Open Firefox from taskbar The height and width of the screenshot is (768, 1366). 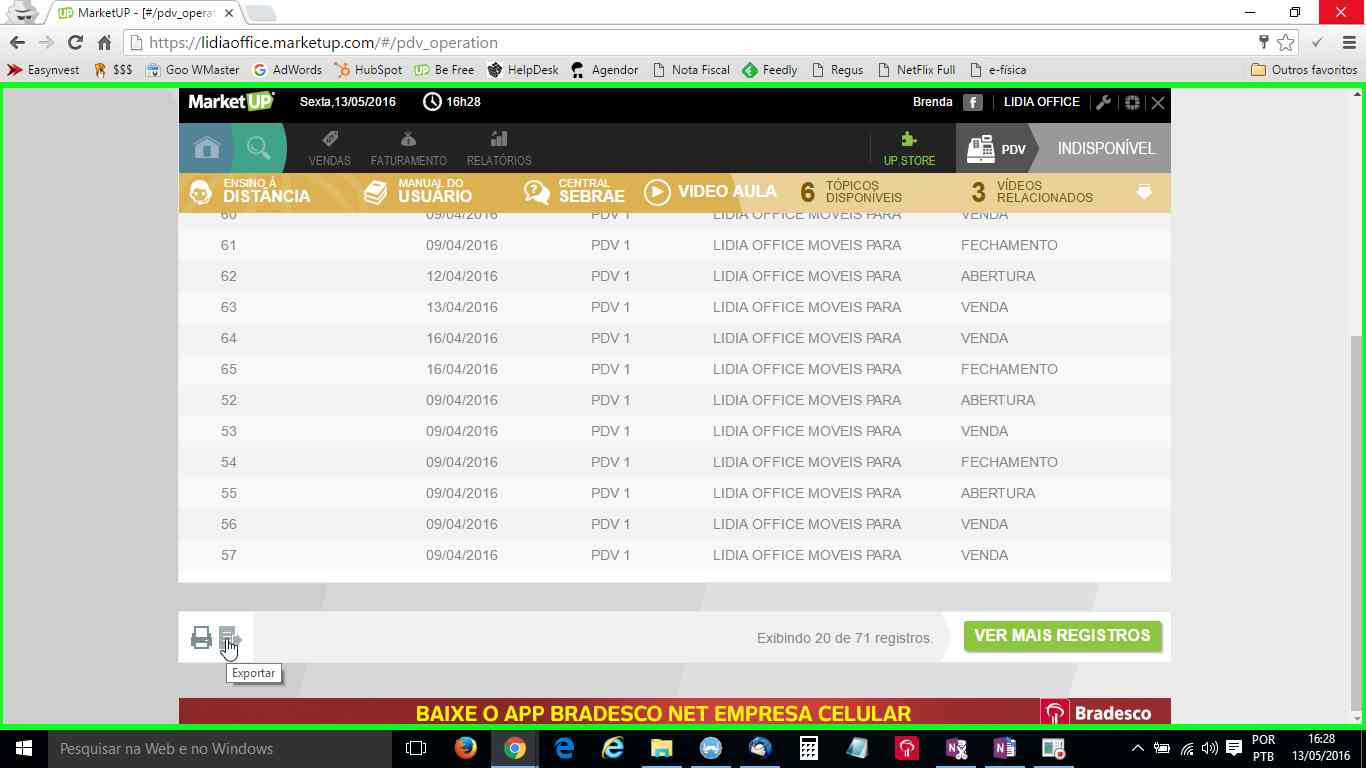[466, 748]
